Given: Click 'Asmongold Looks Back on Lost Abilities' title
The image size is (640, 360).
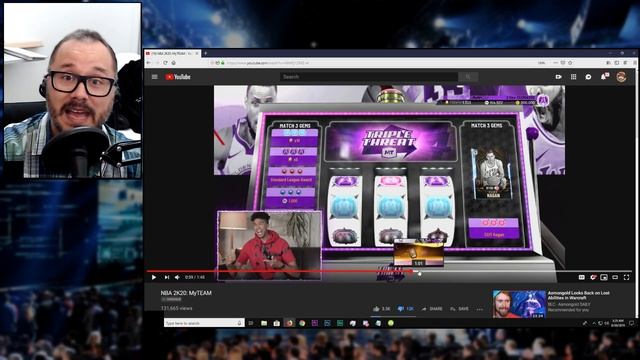Looking at the screenshot, I should coord(578,296).
